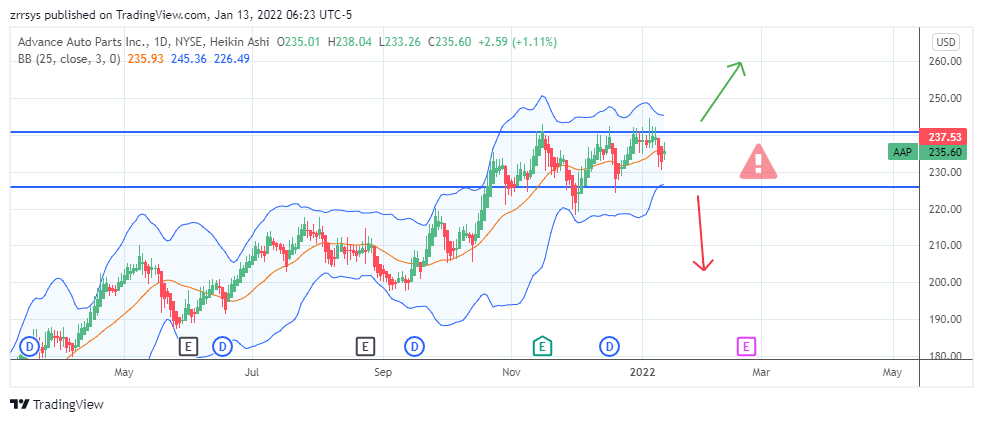Click the BB lower value 226.49
The width and height of the screenshot is (983, 422).
tap(232, 58)
